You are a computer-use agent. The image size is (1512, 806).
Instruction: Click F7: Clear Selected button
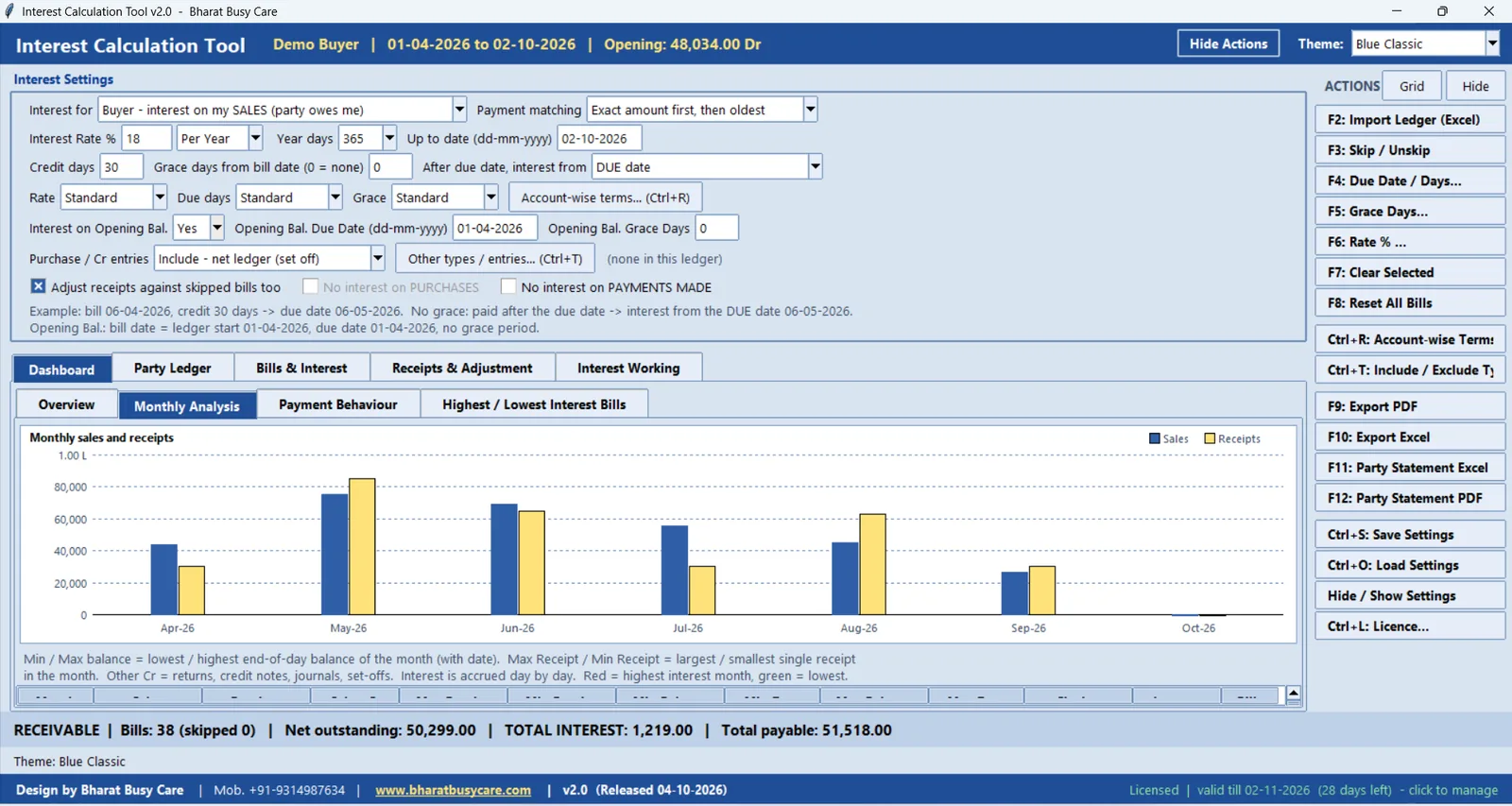(x=1410, y=272)
